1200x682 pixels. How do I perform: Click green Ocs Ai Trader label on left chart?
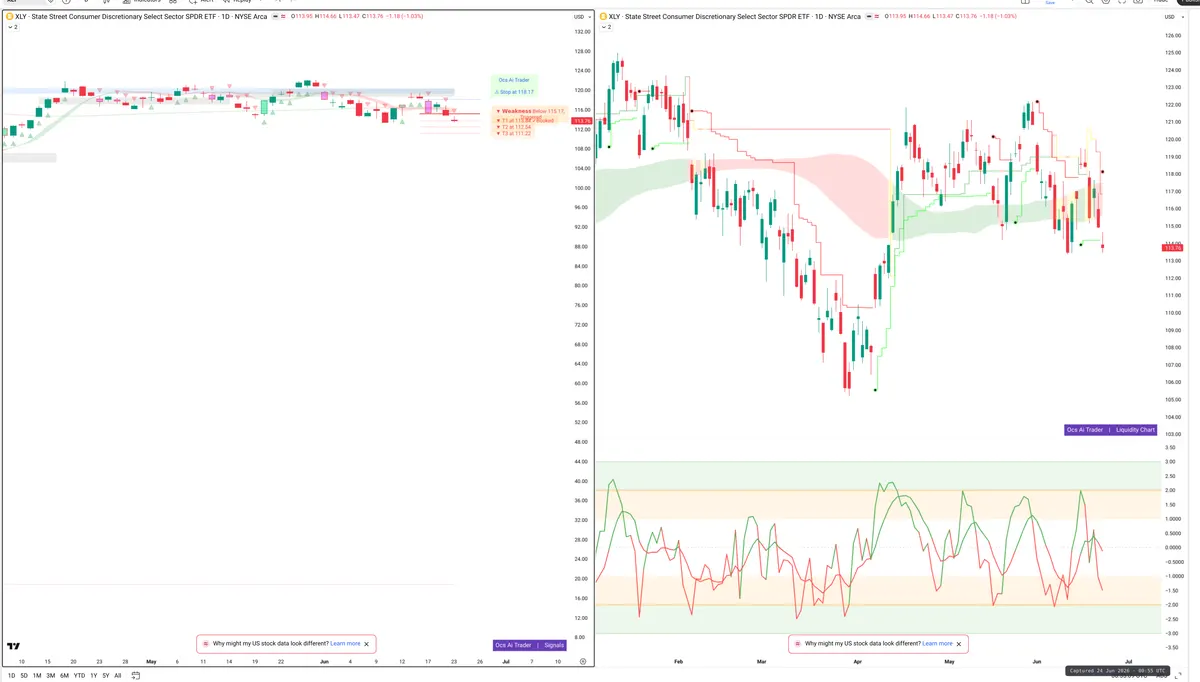514,79
